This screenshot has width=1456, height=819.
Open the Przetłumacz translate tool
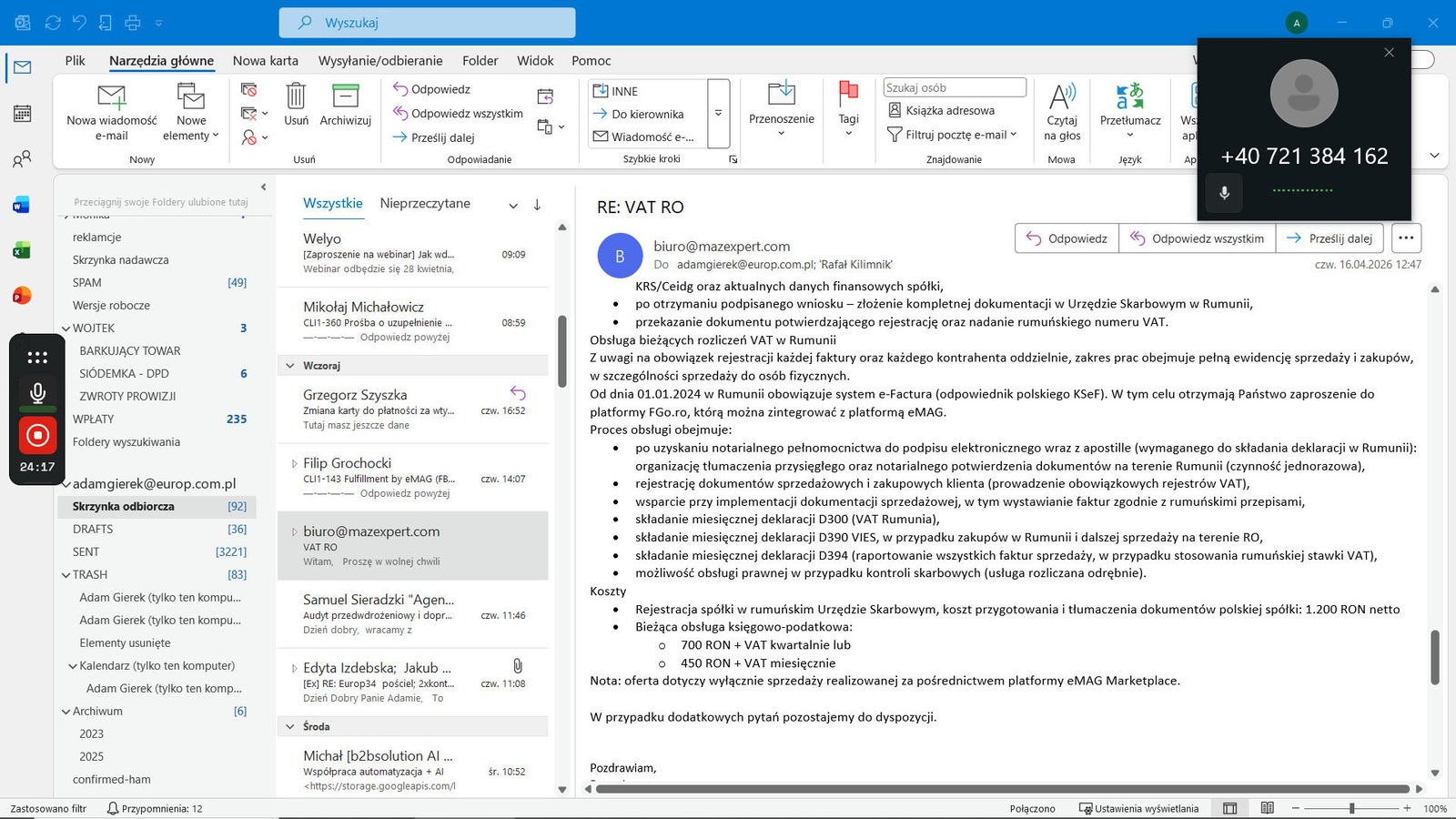1130,111
